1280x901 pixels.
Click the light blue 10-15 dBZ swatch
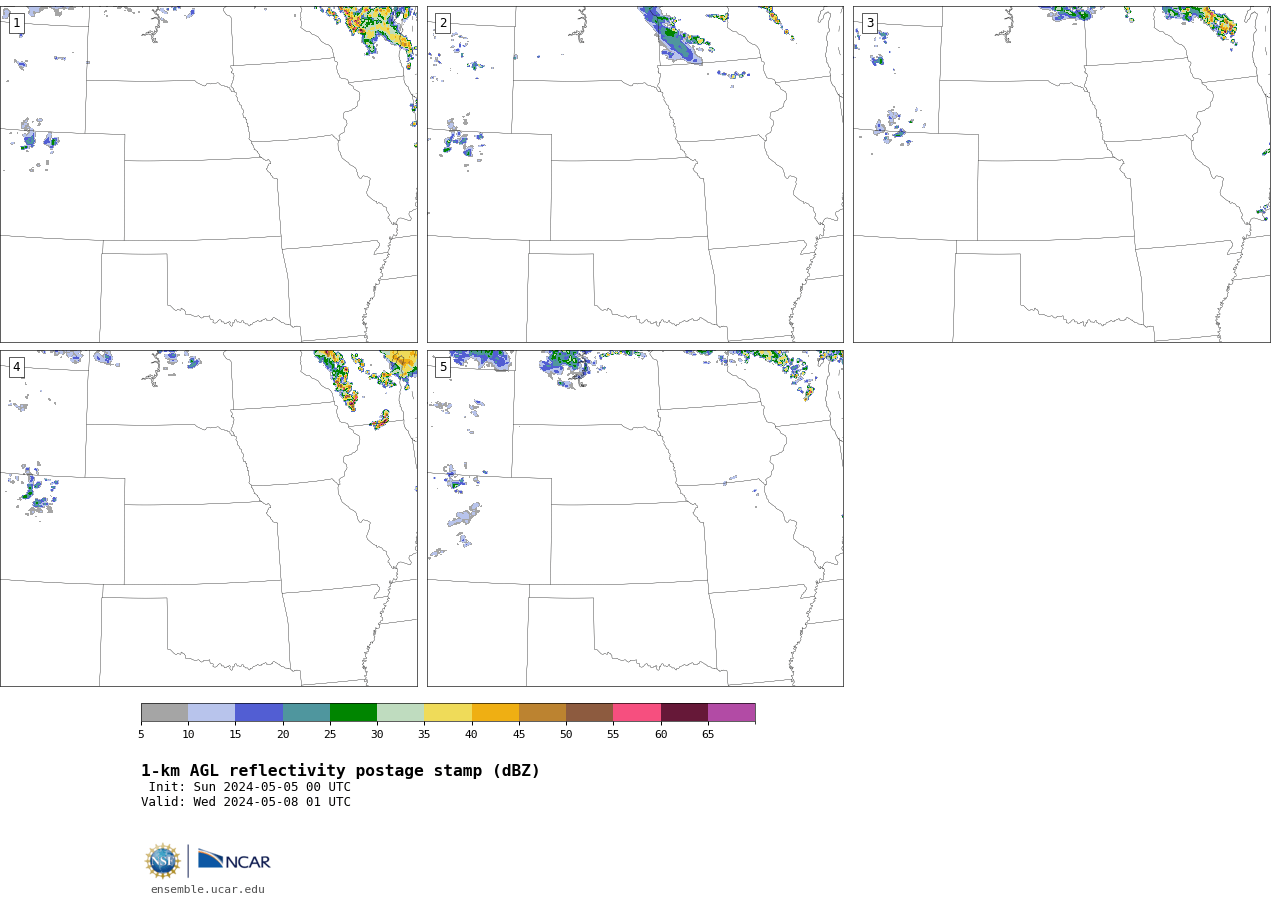pyautogui.click(x=212, y=713)
